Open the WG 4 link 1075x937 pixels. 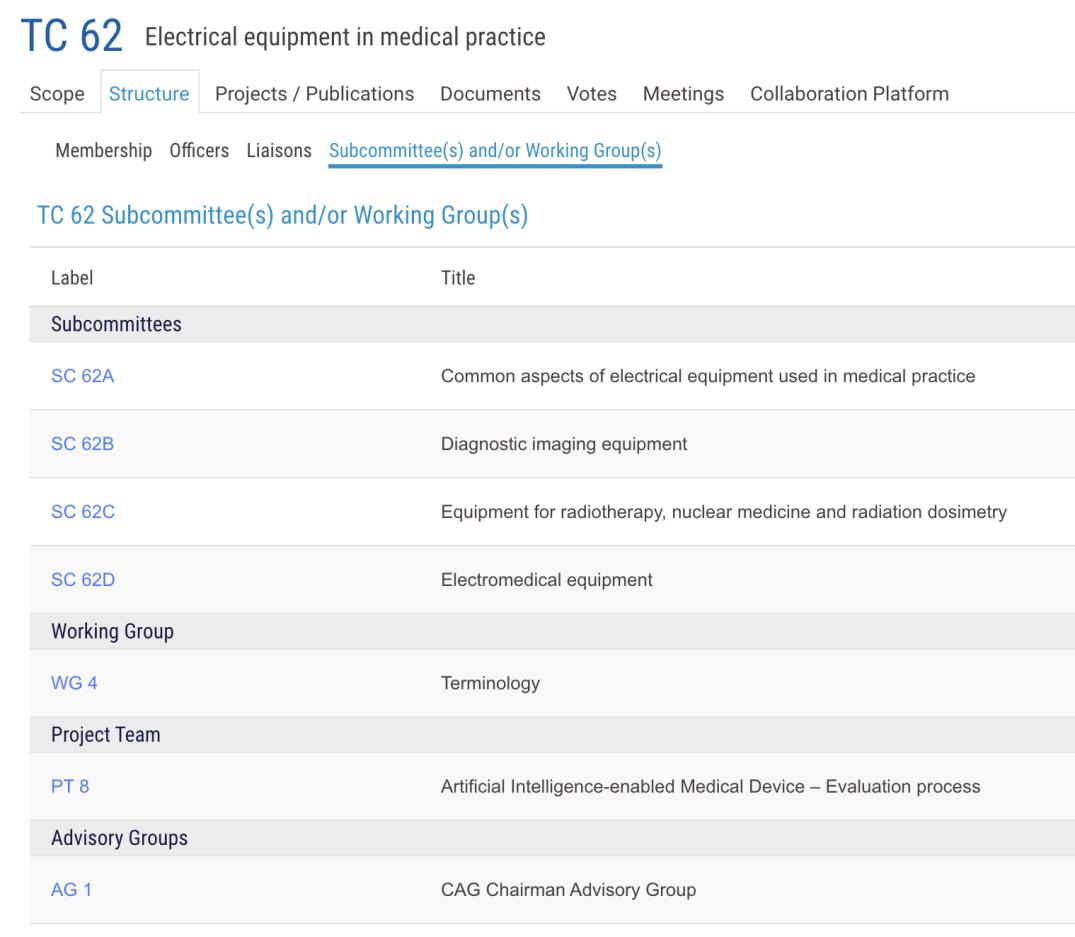(74, 683)
